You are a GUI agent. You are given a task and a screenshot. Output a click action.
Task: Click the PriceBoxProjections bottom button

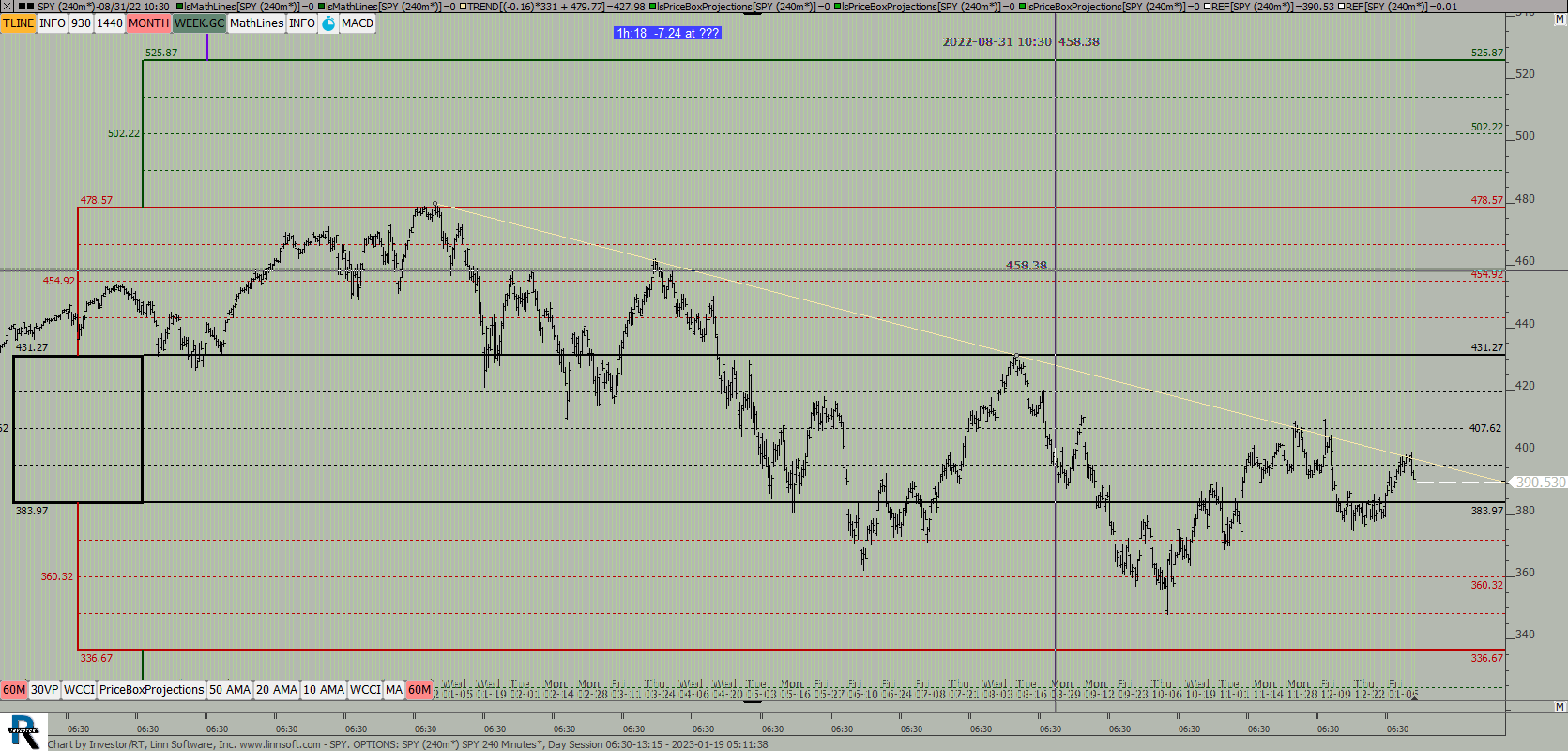point(151,690)
